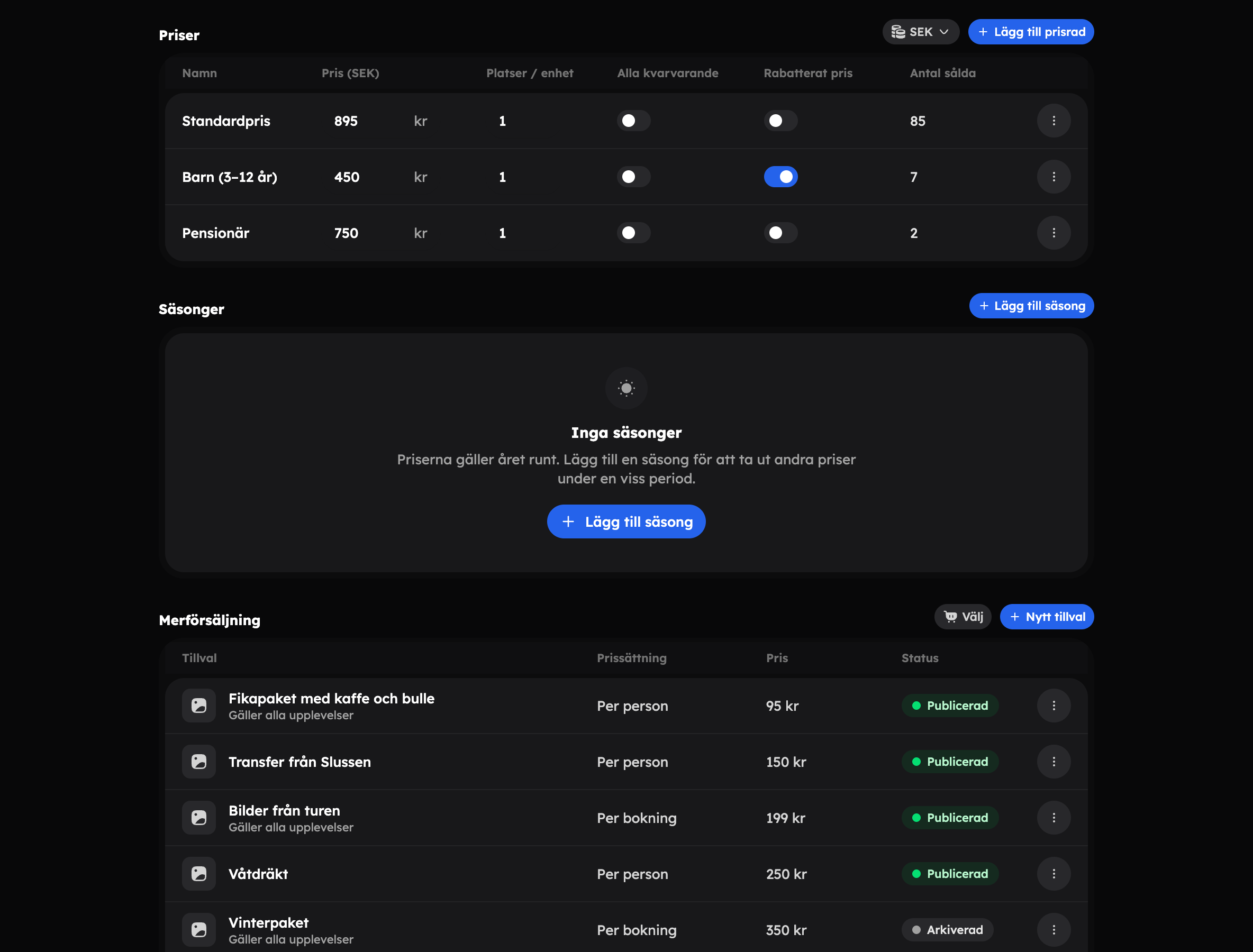The image size is (1253, 952).
Task: Click the Publicerad status for Våtdräkt
Action: click(950, 874)
